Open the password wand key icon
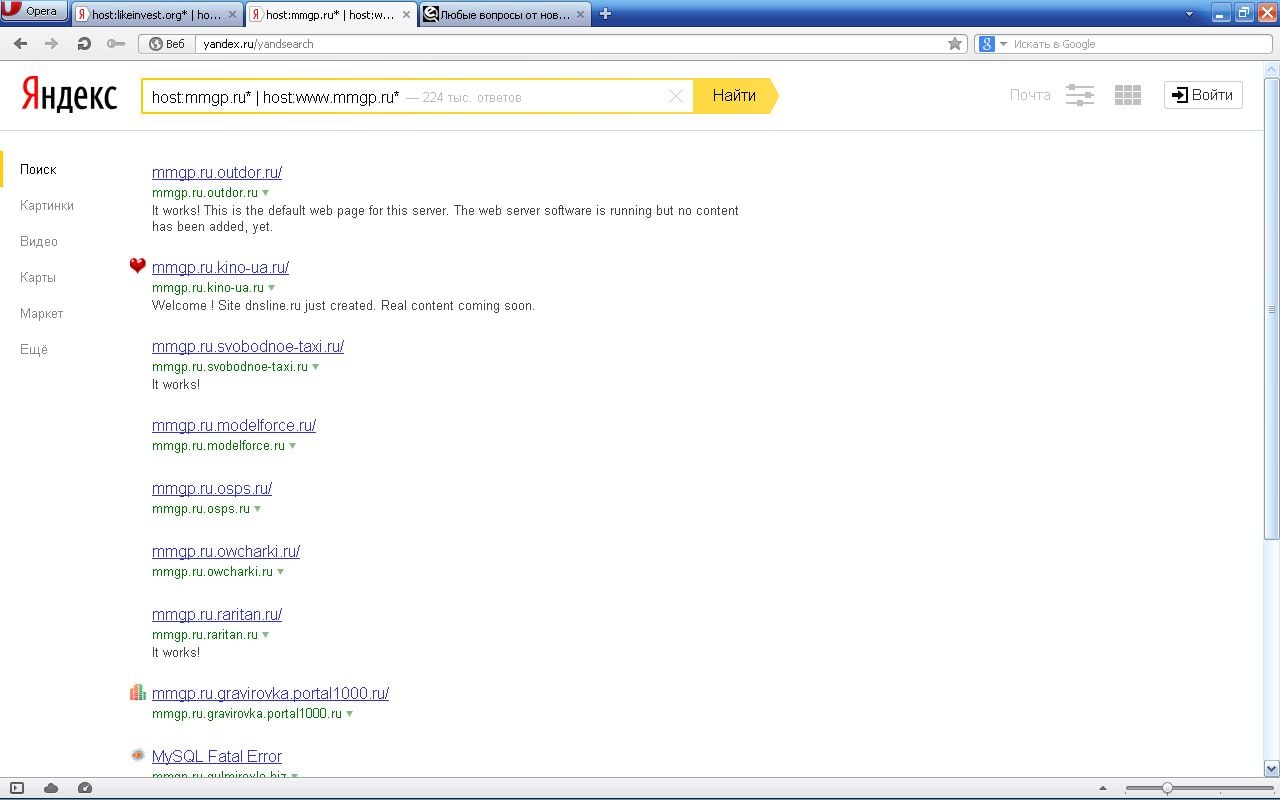Image resolution: width=1280 pixels, height=800 pixels. click(x=116, y=44)
